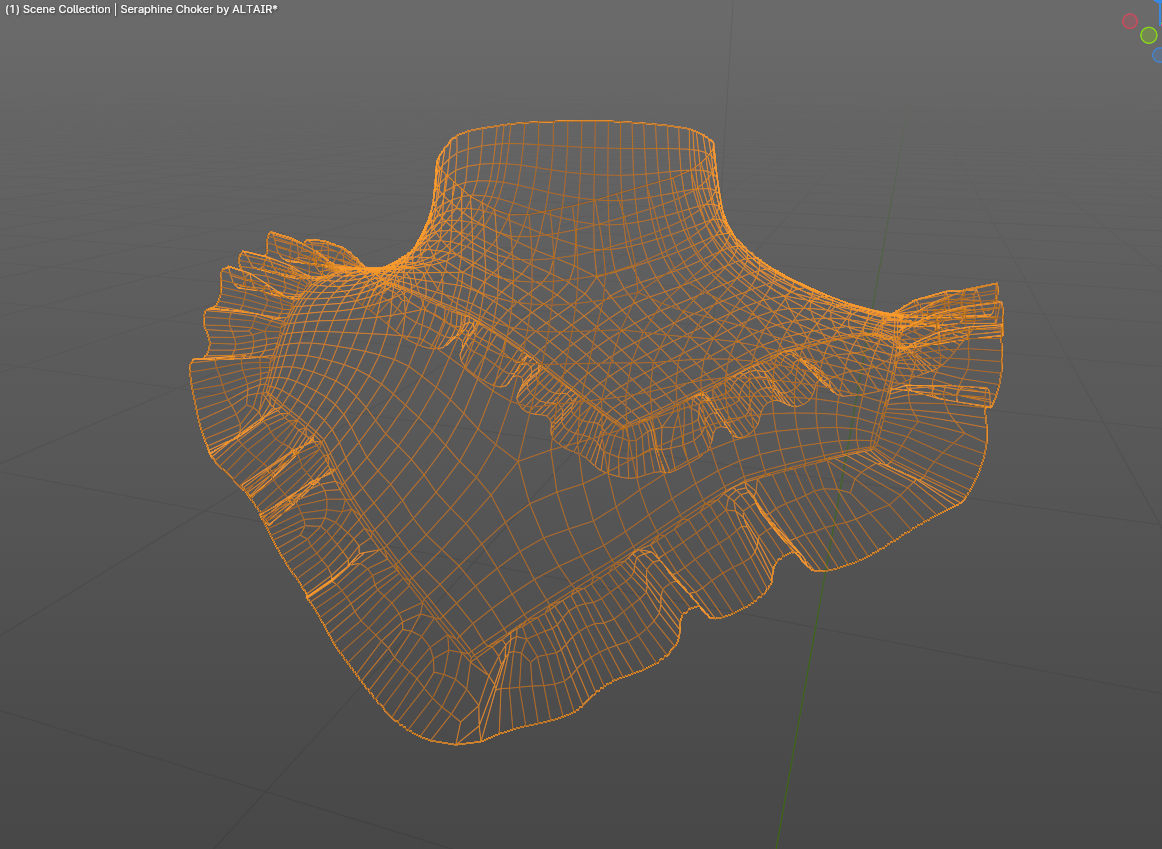Viewport: 1162px width, 849px height.
Task: Click the red negative X axis gizmo circle
Action: click(x=1129, y=21)
